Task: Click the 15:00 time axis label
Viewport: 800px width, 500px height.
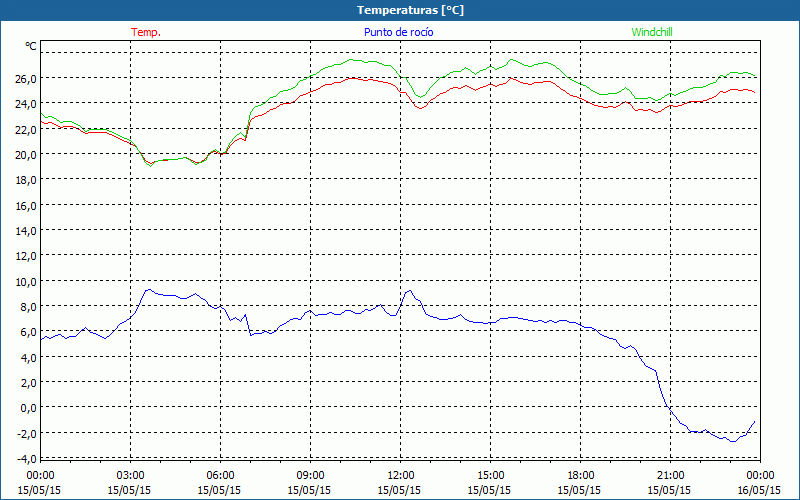Action: point(490,476)
